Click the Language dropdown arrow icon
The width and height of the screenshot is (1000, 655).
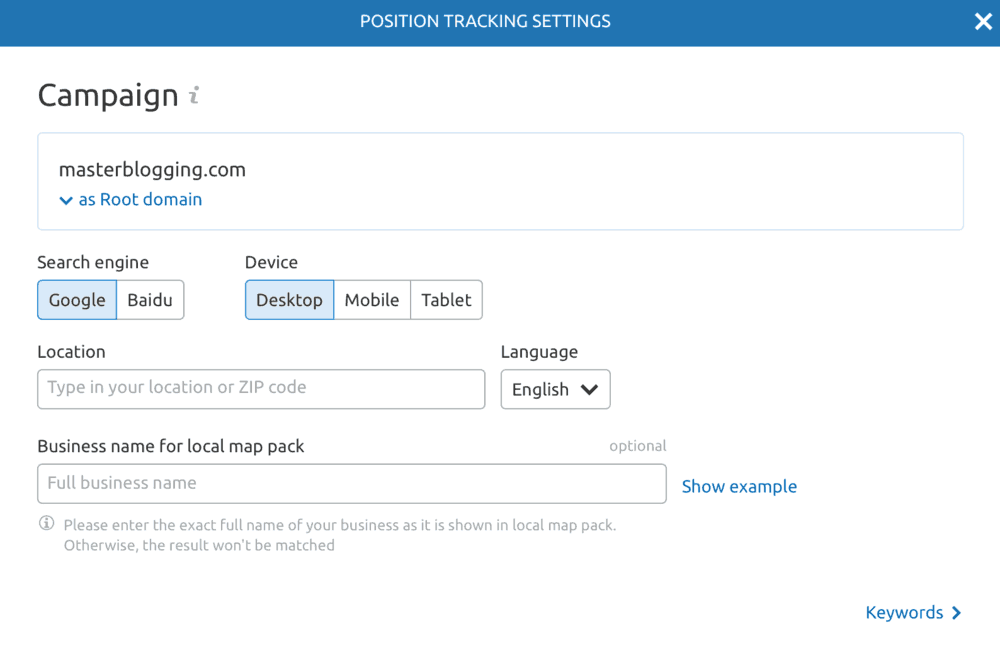click(x=588, y=389)
